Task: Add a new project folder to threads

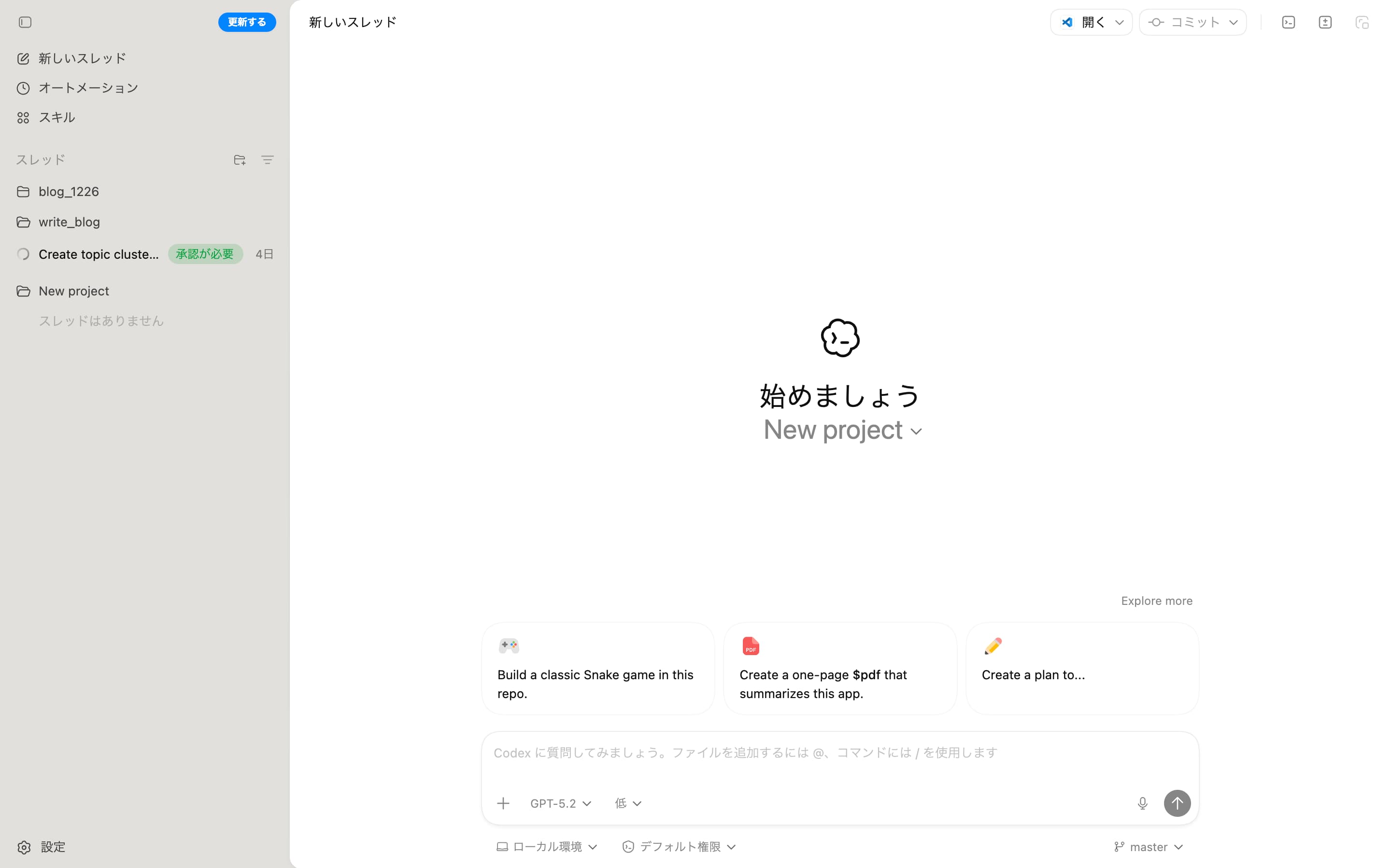Action: [240, 160]
